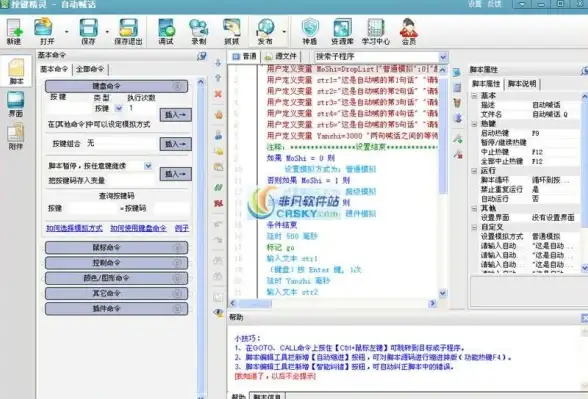
Task: Click the 我知道了，以后不必提示 link
Action: pos(275,376)
